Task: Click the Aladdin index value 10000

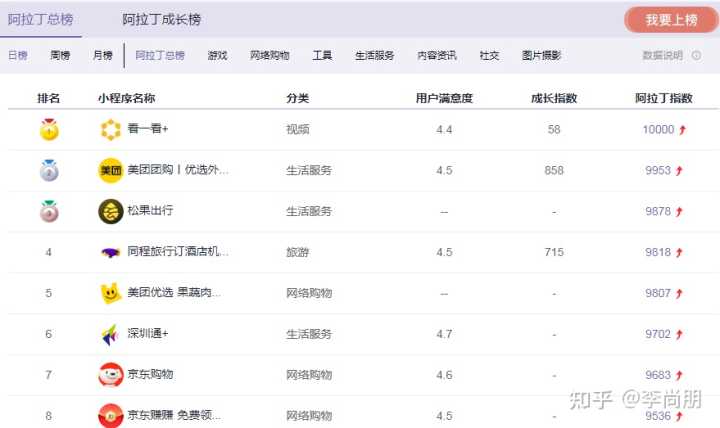Action: click(x=658, y=130)
